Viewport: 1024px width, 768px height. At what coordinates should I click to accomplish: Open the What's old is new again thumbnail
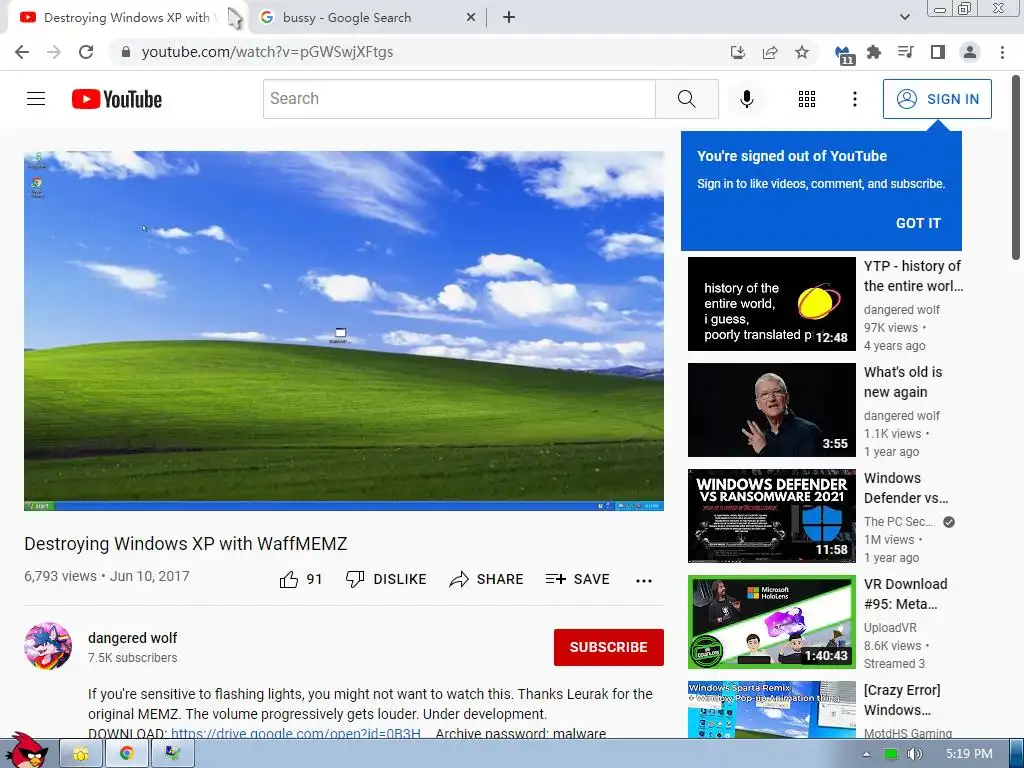coord(771,409)
